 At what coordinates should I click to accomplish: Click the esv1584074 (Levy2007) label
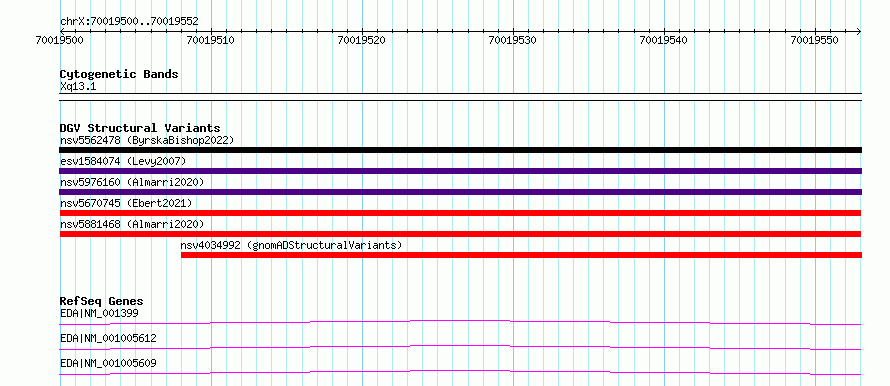[x=123, y=161]
